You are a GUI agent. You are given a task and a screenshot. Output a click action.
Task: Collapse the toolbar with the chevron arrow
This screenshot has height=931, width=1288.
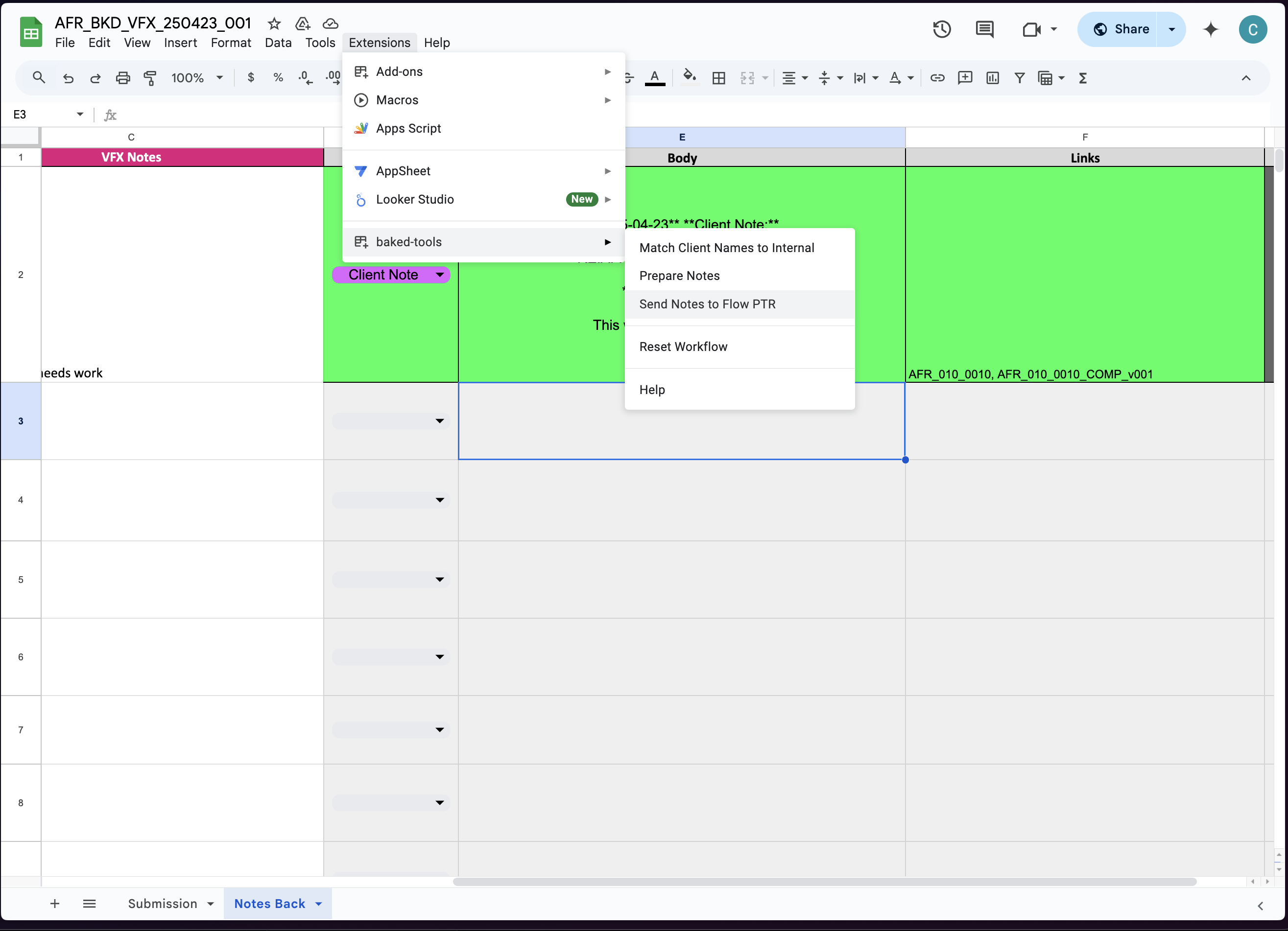coord(1246,78)
